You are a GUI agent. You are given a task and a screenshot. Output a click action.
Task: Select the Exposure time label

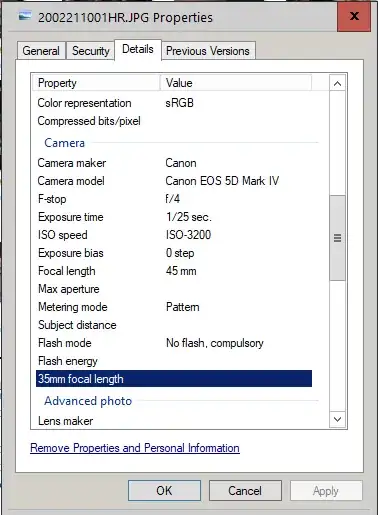point(71,217)
